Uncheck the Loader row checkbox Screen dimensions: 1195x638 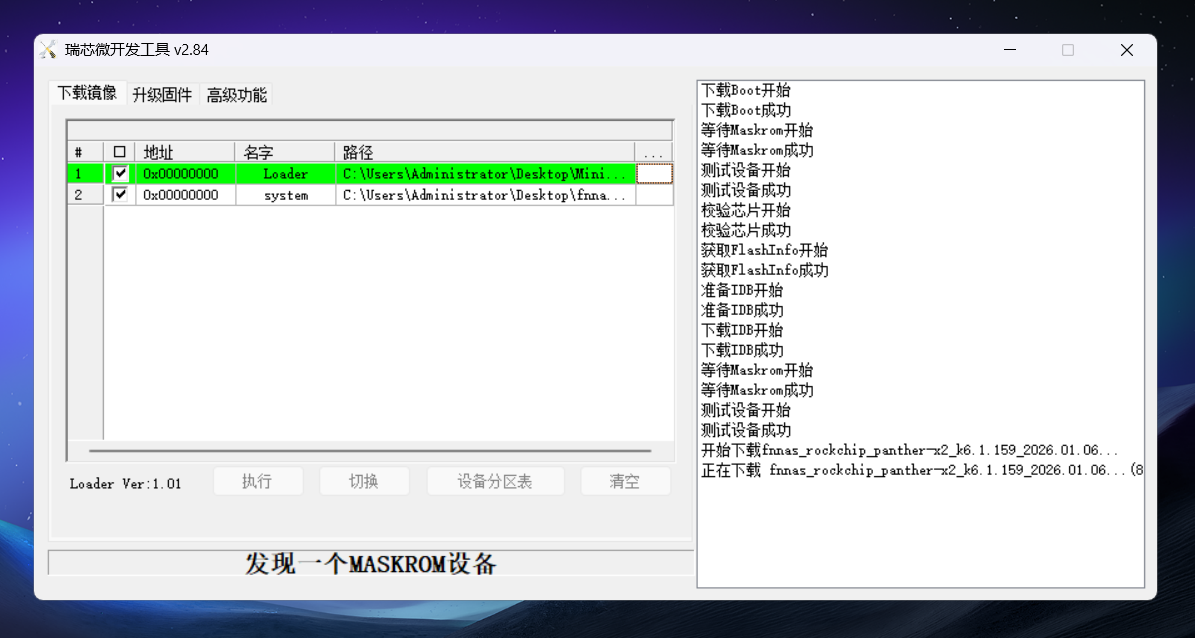pos(121,174)
